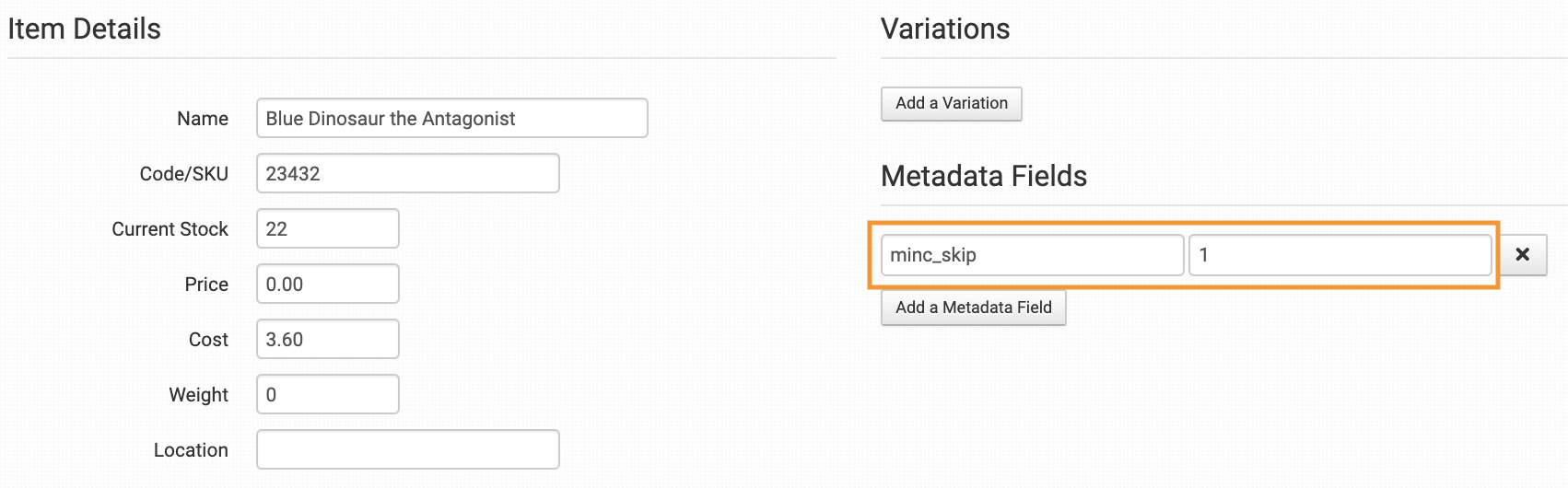
Task: Click the Code/SKU label text
Action: point(183,174)
